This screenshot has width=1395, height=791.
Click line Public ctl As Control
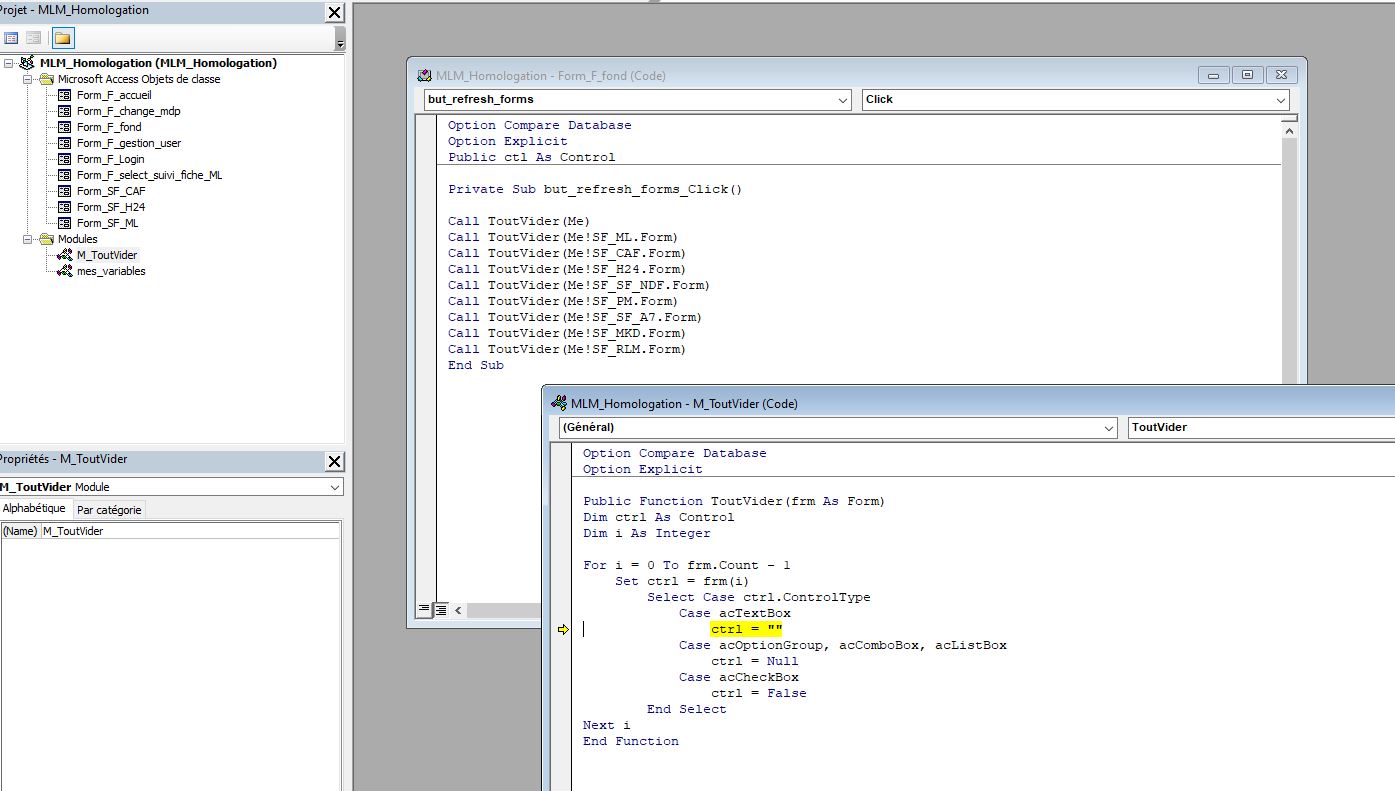point(532,157)
